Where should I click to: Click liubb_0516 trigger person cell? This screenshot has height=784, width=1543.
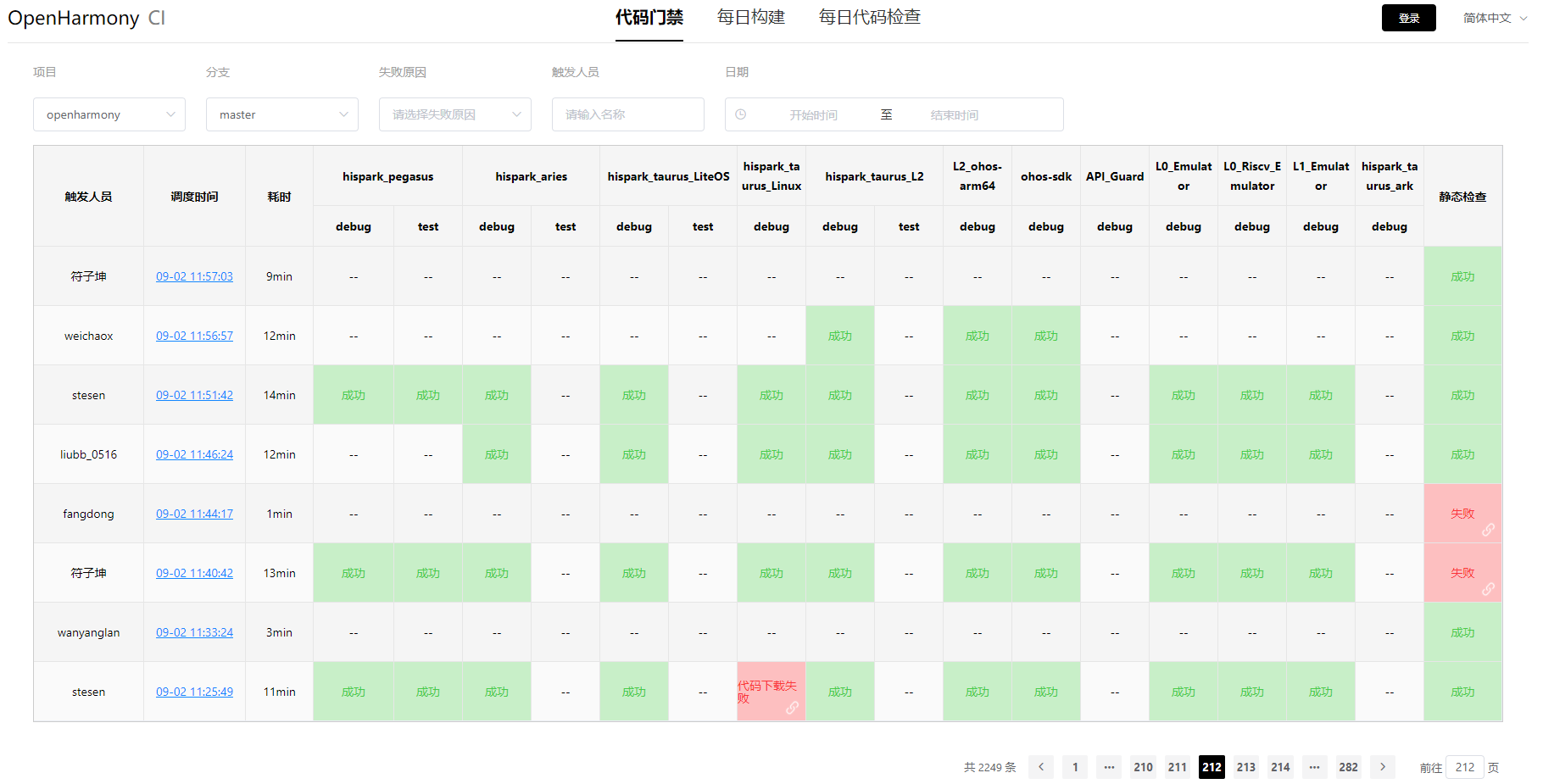pyautogui.click(x=88, y=454)
